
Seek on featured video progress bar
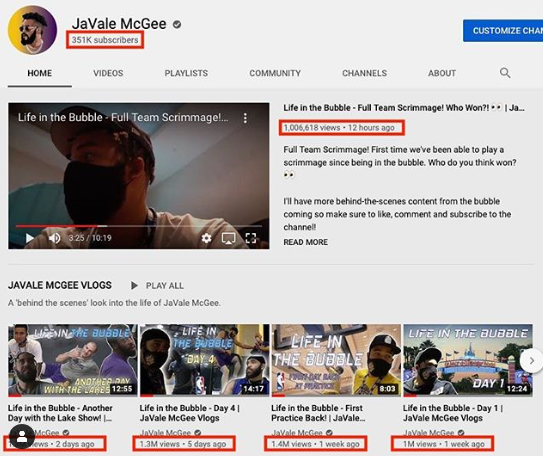(139, 226)
